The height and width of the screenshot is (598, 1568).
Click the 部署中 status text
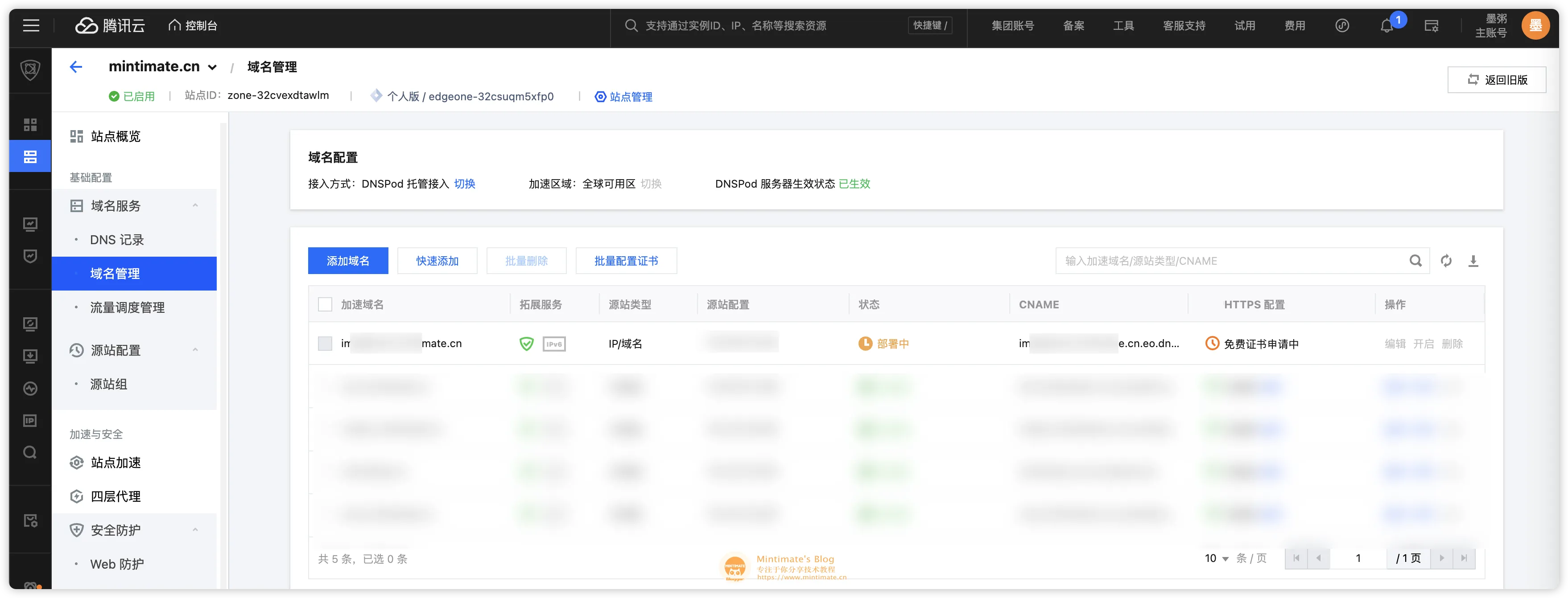coord(892,344)
